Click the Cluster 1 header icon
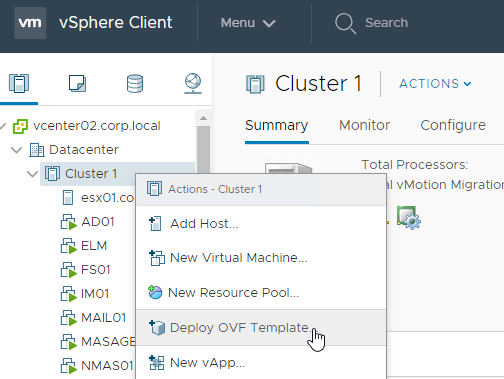Screen dimensions: 504x379 point(255,84)
